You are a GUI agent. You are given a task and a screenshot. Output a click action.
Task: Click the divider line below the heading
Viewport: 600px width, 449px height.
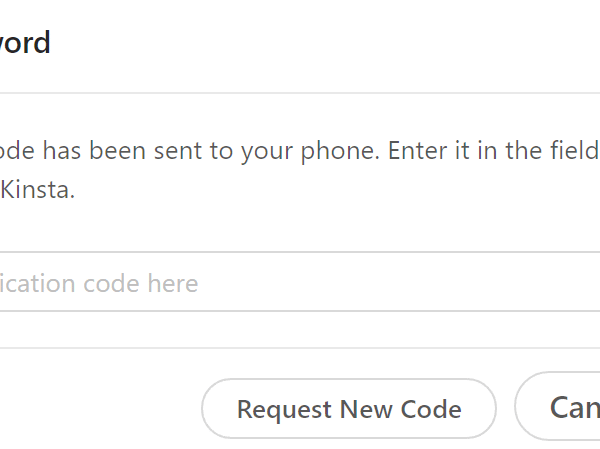point(300,93)
